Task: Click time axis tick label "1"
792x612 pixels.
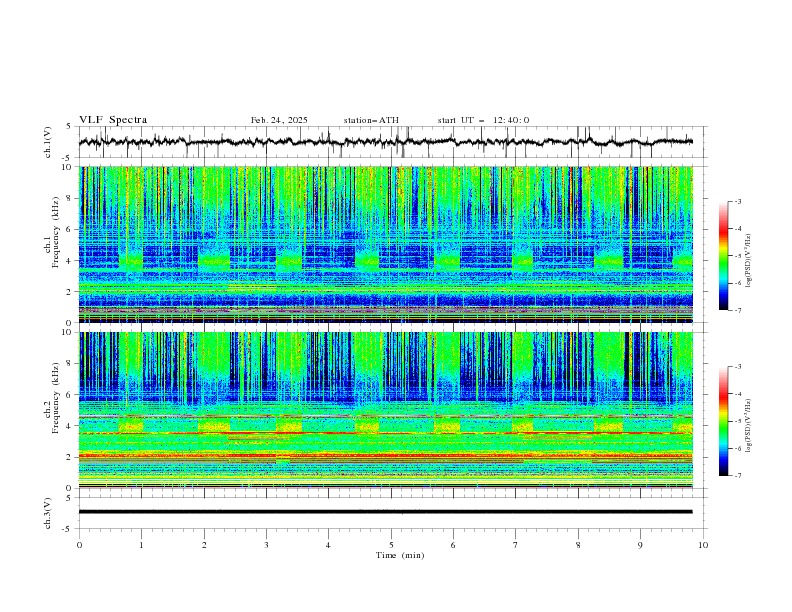Action: click(141, 545)
